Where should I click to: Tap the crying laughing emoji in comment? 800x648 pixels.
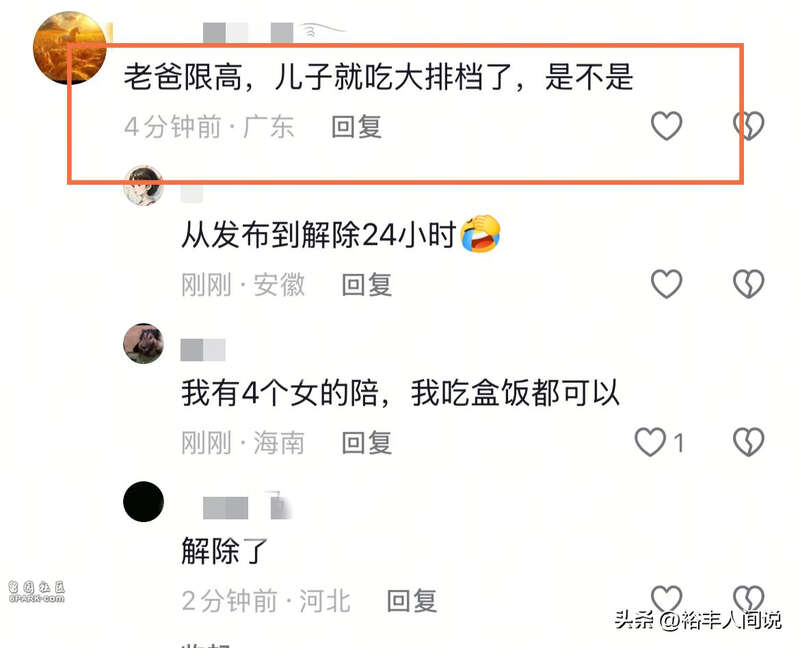tap(480, 234)
